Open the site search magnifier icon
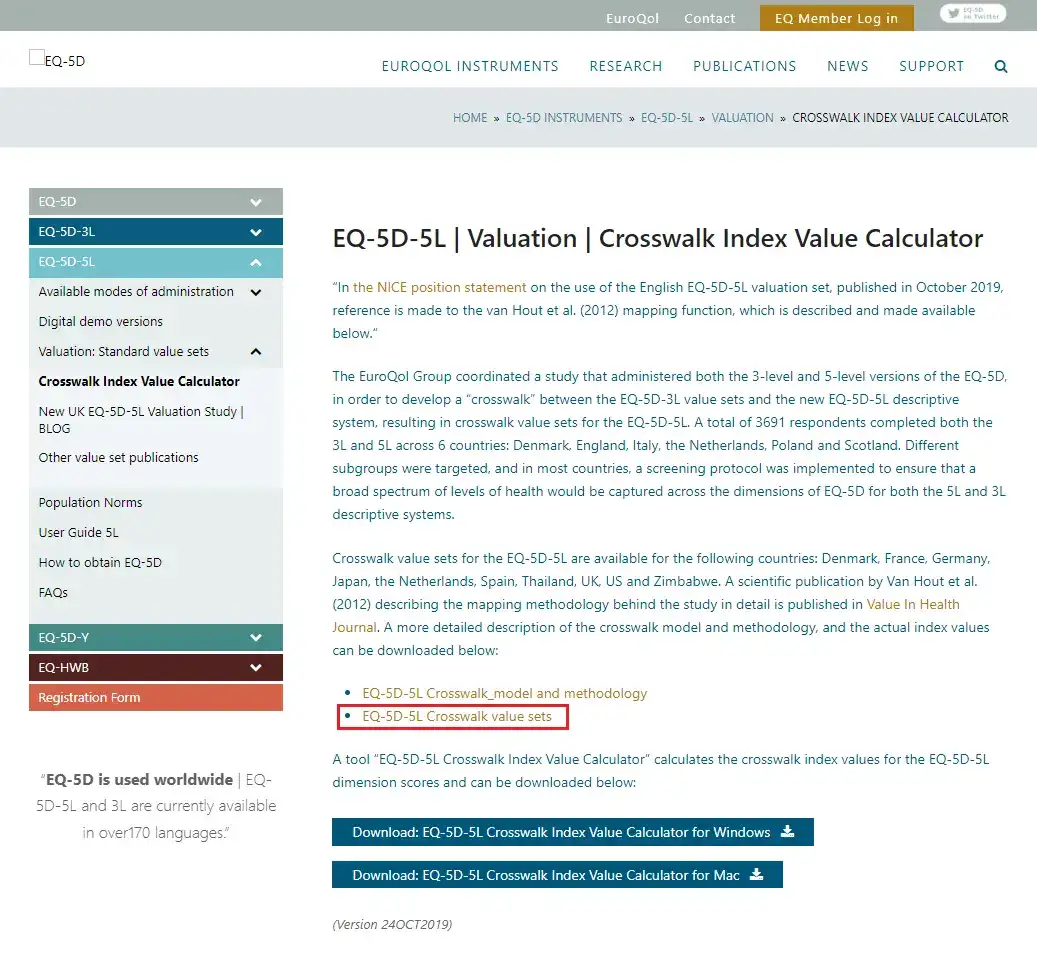The image size is (1037, 960). (x=1001, y=66)
